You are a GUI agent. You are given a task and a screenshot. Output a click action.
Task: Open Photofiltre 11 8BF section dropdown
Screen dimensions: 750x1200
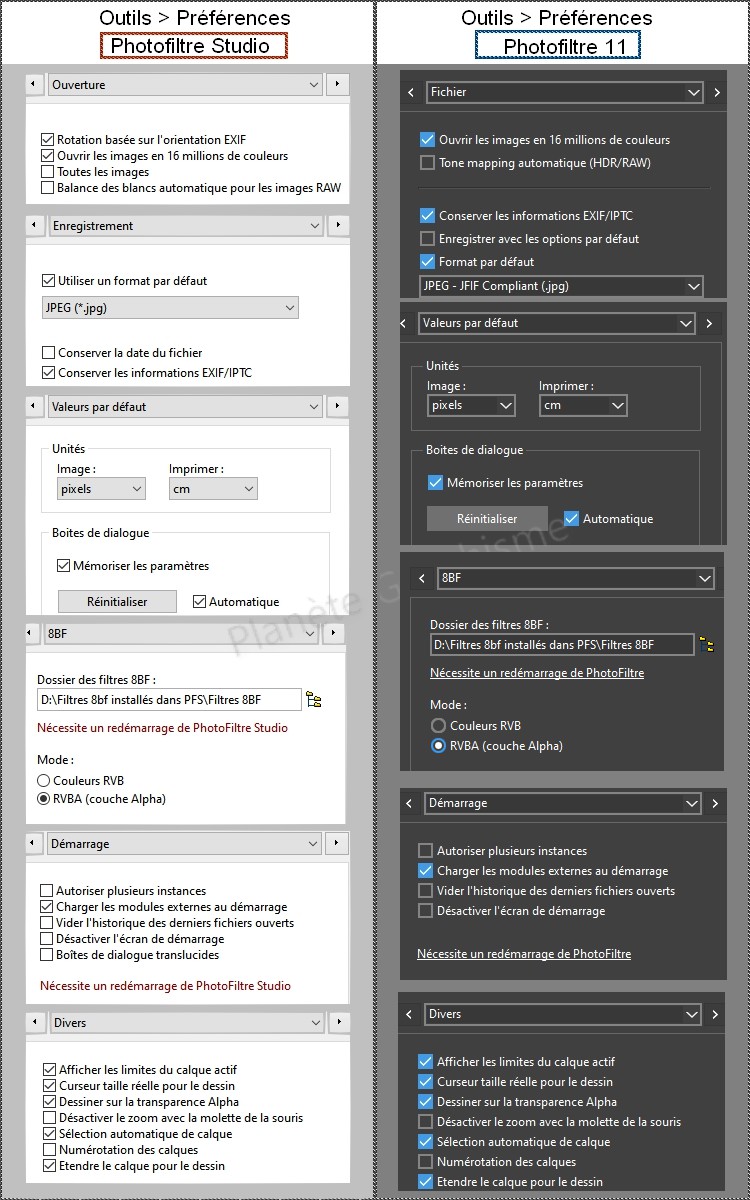576,578
